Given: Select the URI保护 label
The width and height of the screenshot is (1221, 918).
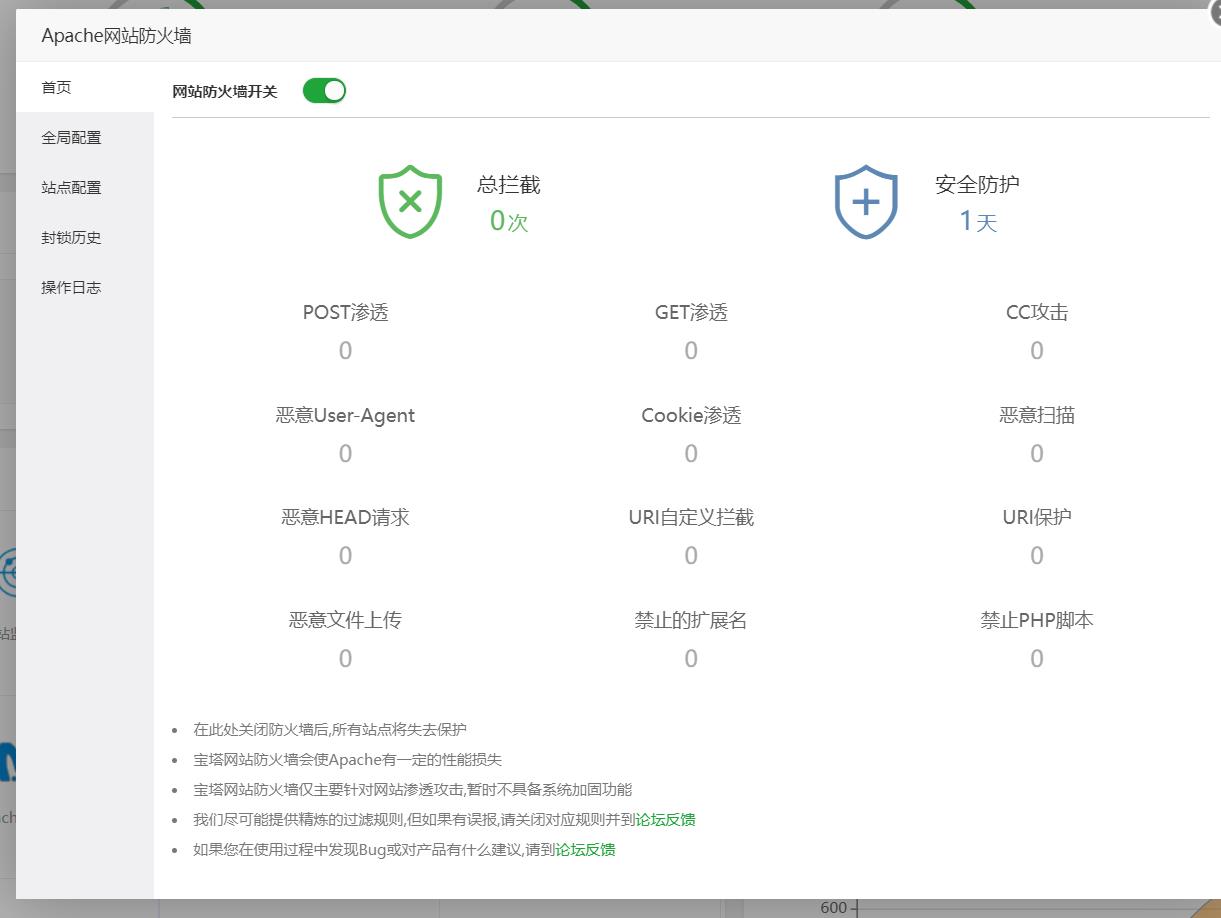Looking at the screenshot, I should 1037,518.
